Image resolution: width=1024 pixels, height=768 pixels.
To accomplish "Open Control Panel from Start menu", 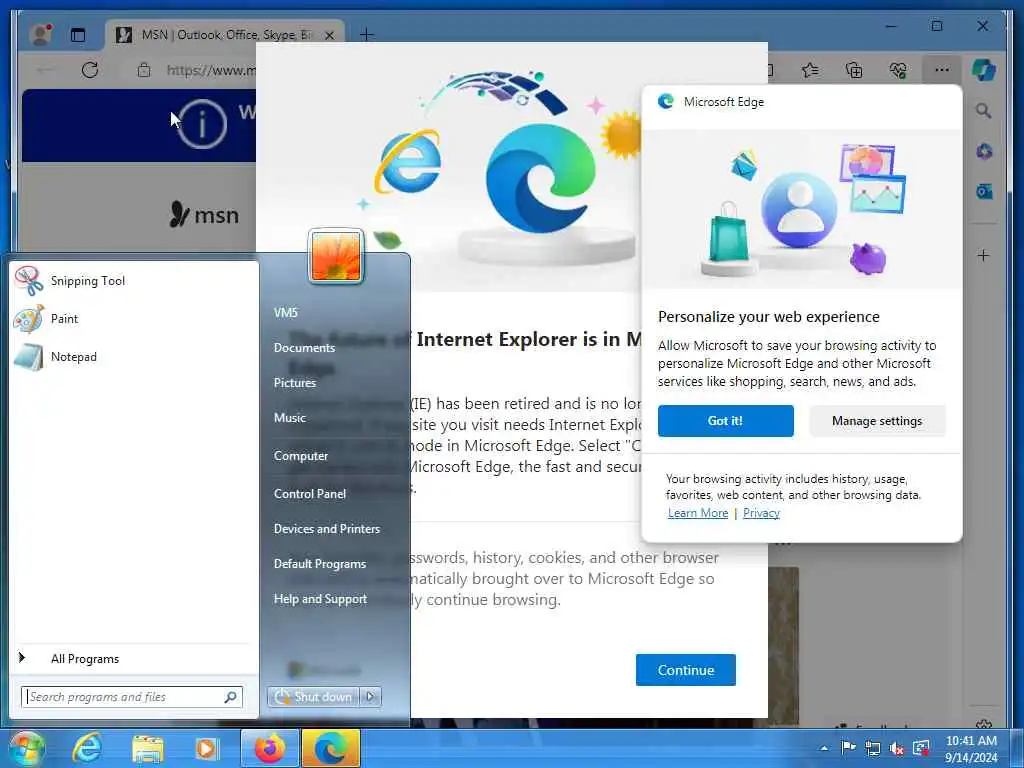I will [x=310, y=494].
